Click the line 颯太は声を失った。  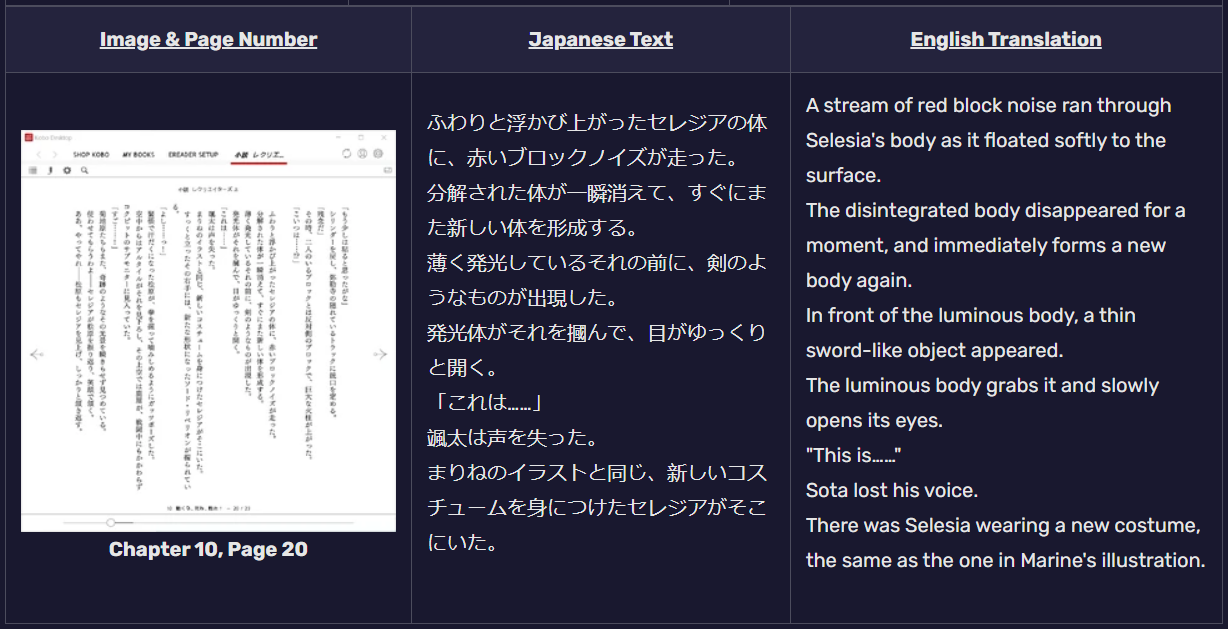pos(513,438)
